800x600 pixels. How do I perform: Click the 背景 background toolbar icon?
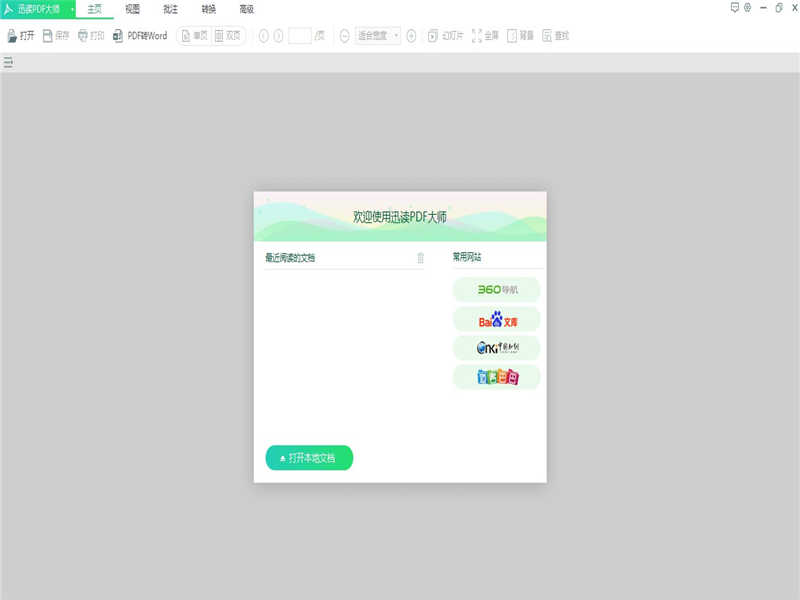coord(520,36)
